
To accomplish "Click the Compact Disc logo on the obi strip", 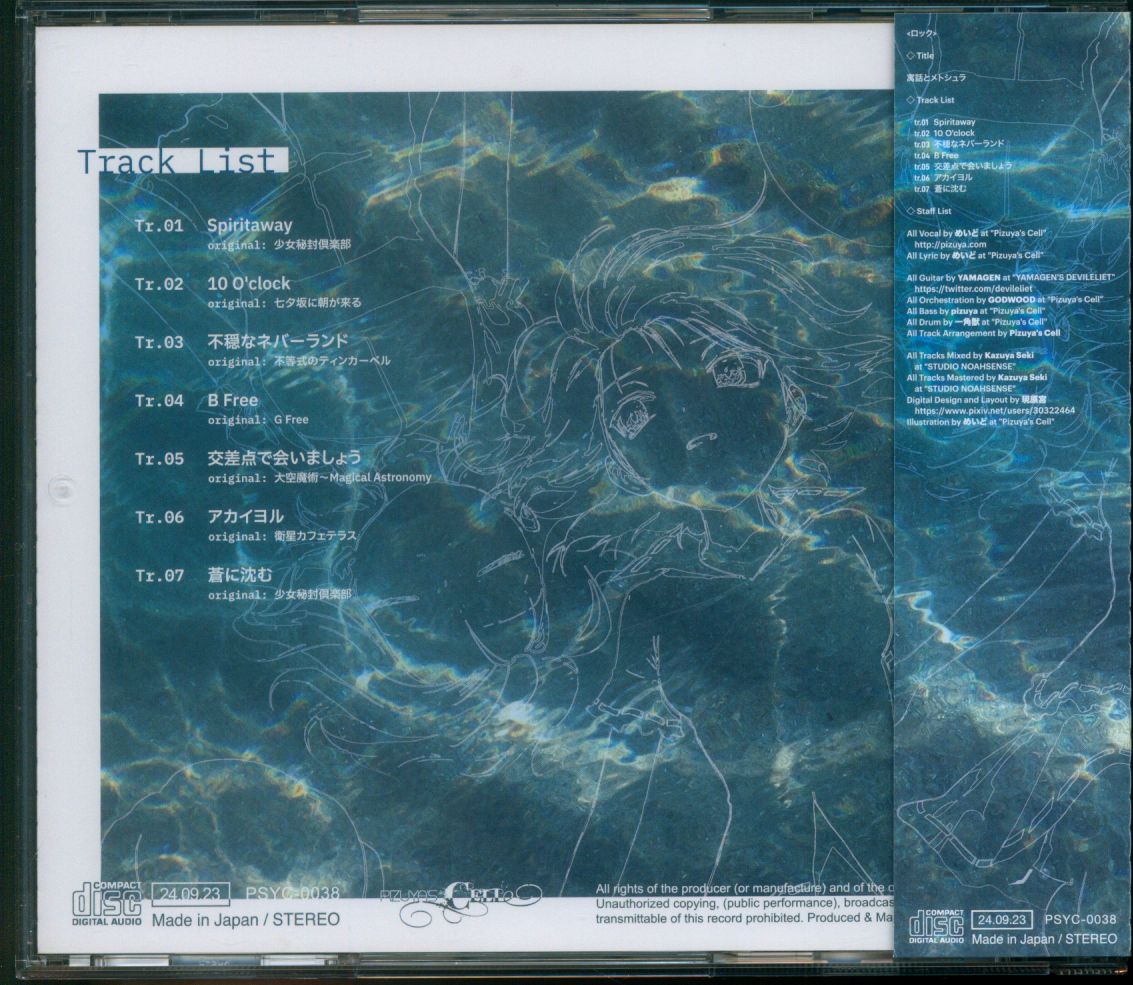I will click(x=936, y=926).
